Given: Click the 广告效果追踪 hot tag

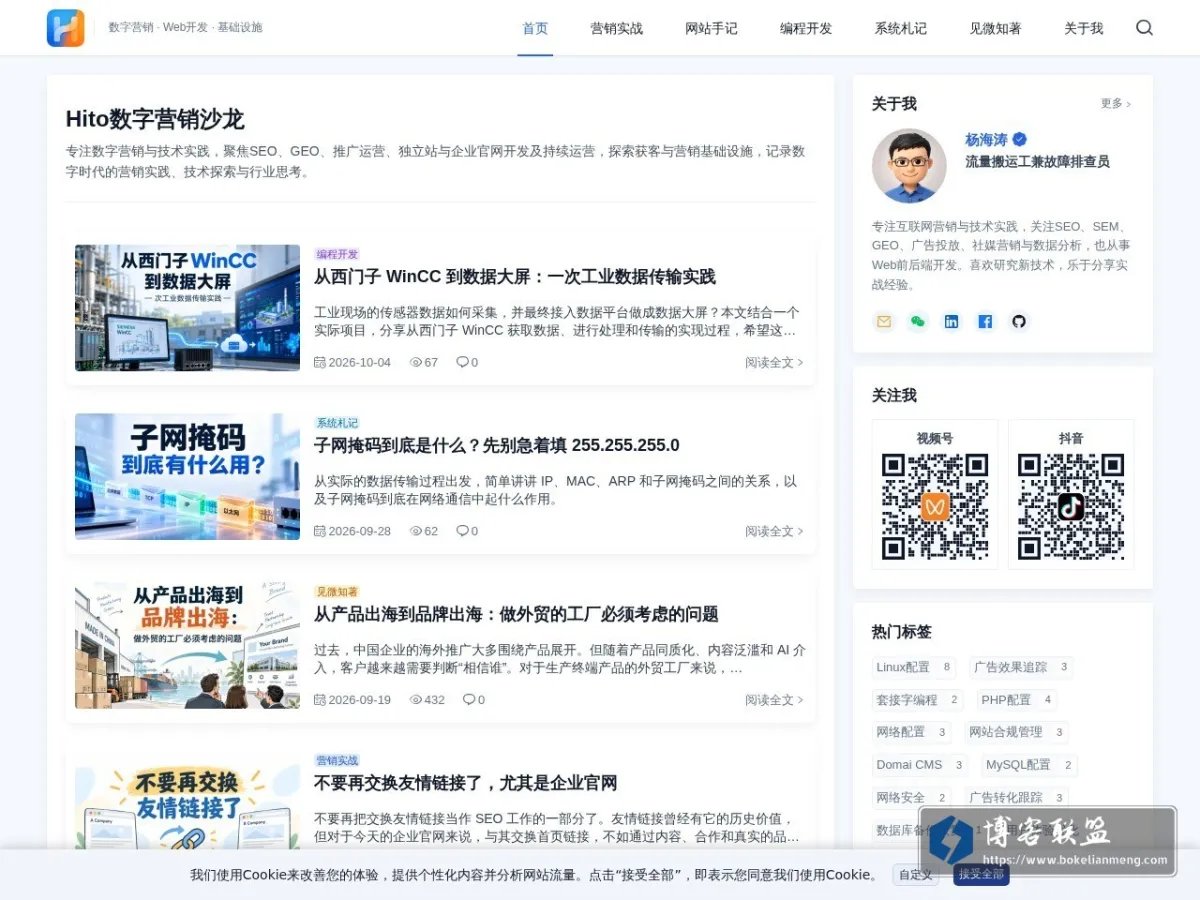Looking at the screenshot, I should click(1021, 668).
